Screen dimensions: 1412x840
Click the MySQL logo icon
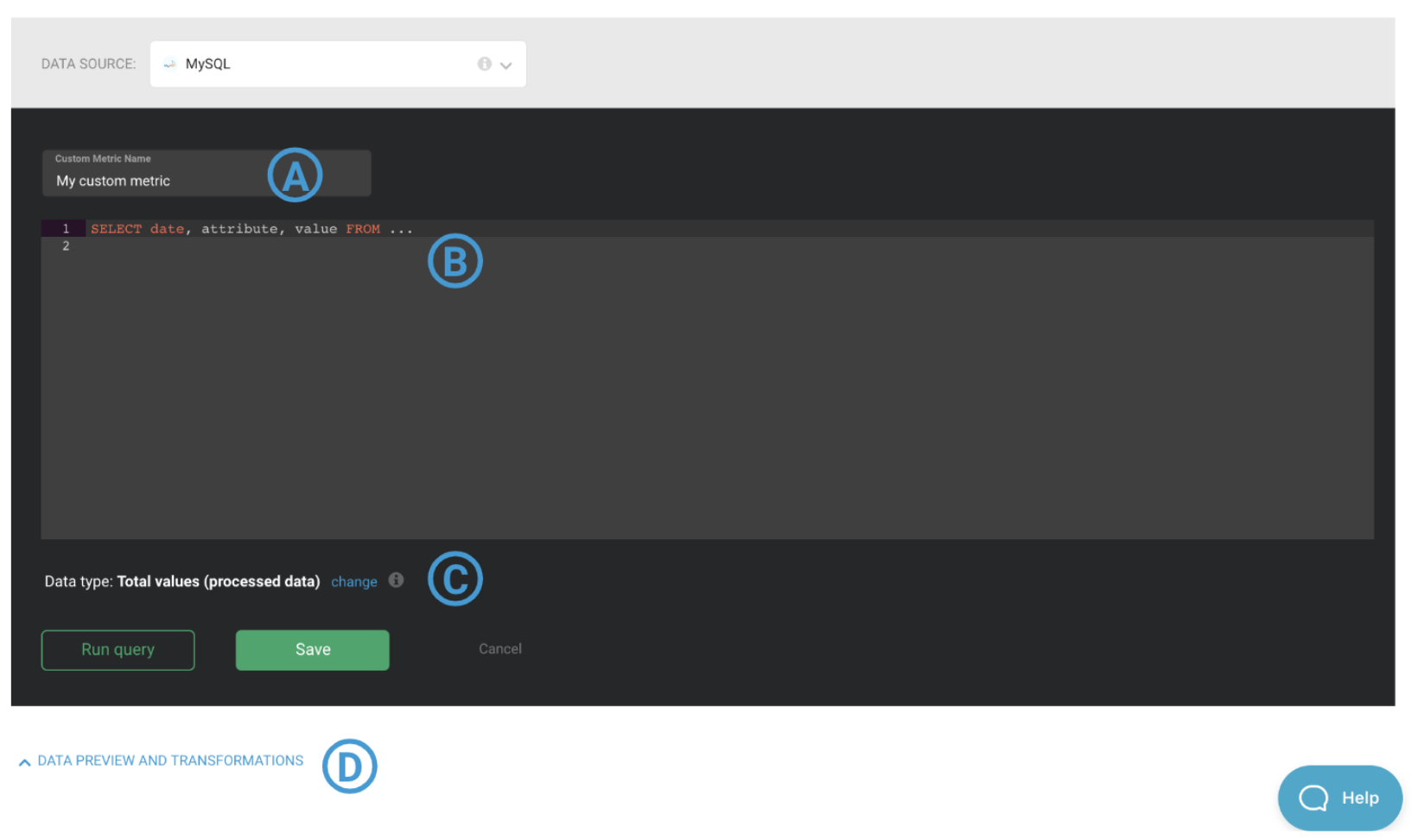click(x=170, y=64)
